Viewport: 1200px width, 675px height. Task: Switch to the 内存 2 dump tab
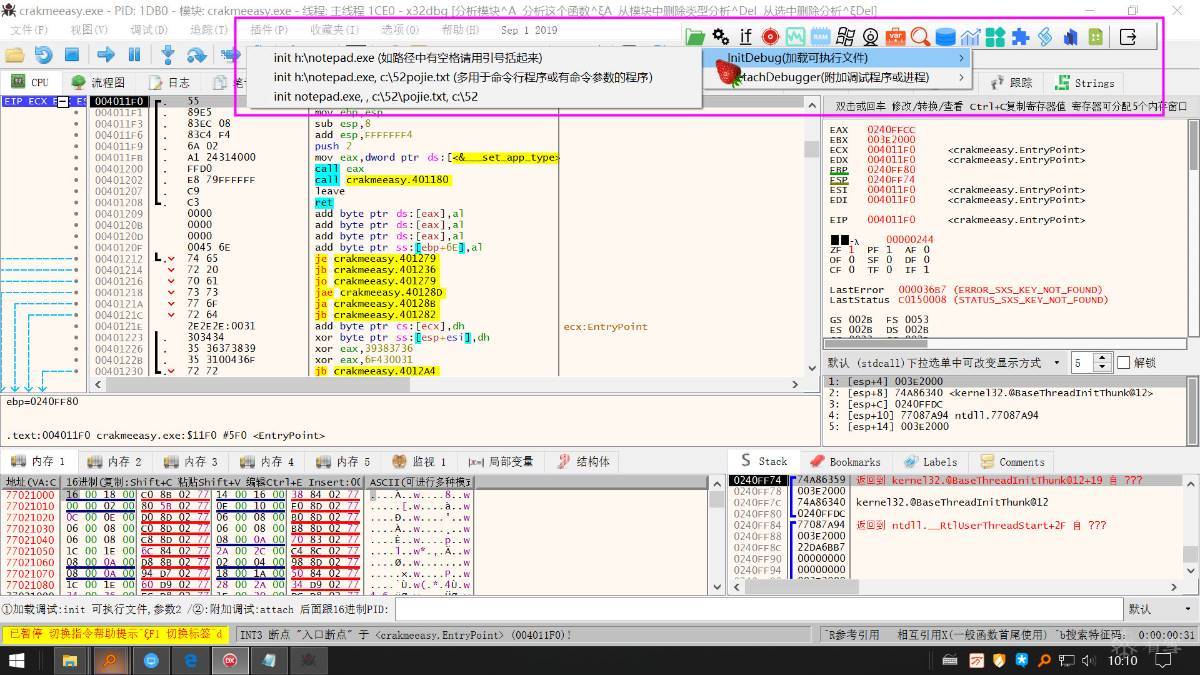[x=113, y=461]
